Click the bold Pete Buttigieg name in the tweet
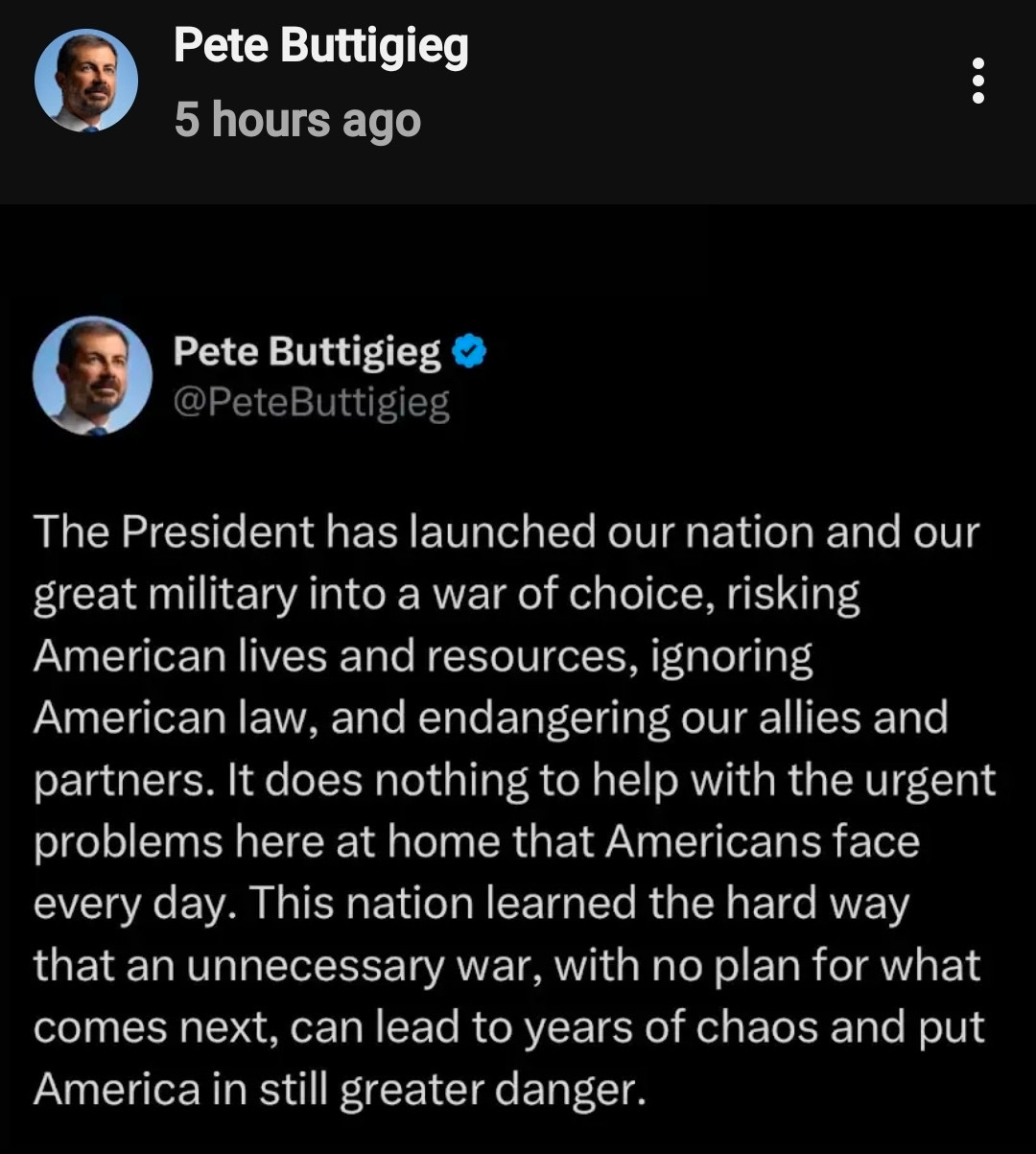Image resolution: width=1036 pixels, height=1154 pixels. (x=307, y=352)
